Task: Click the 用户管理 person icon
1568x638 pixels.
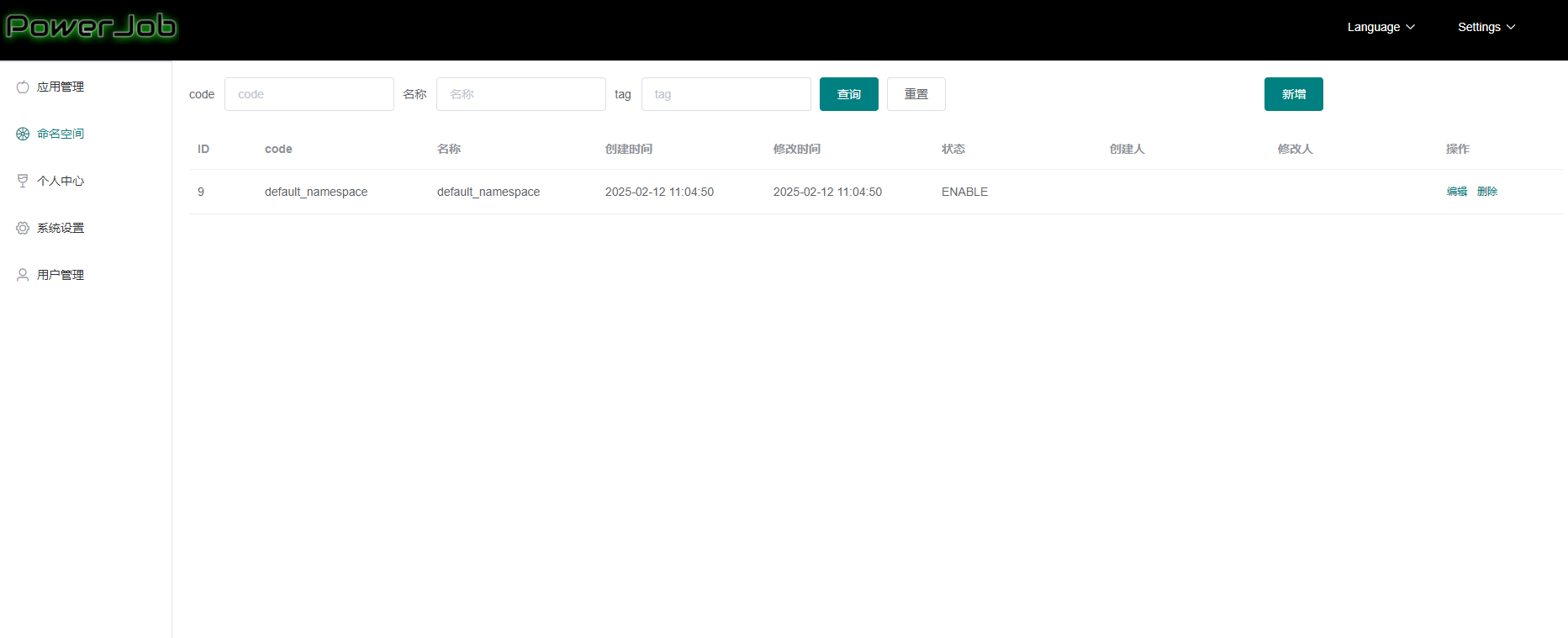Action: [23, 275]
